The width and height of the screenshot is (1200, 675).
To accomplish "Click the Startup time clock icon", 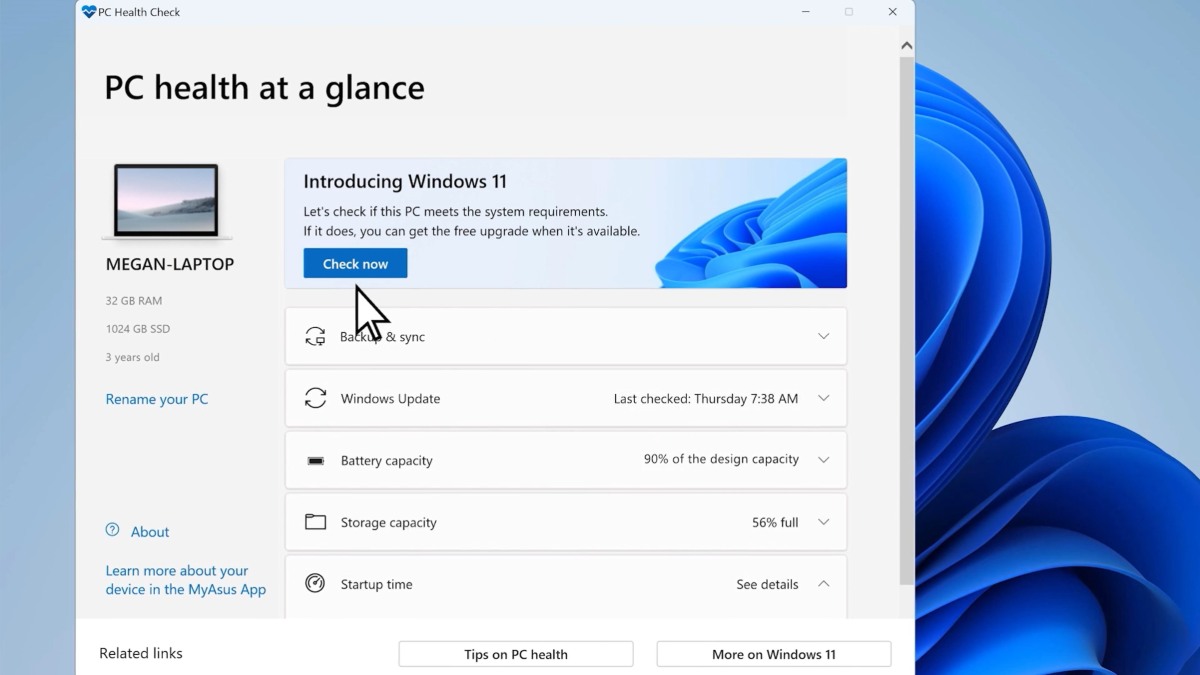I will coord(315,584).
